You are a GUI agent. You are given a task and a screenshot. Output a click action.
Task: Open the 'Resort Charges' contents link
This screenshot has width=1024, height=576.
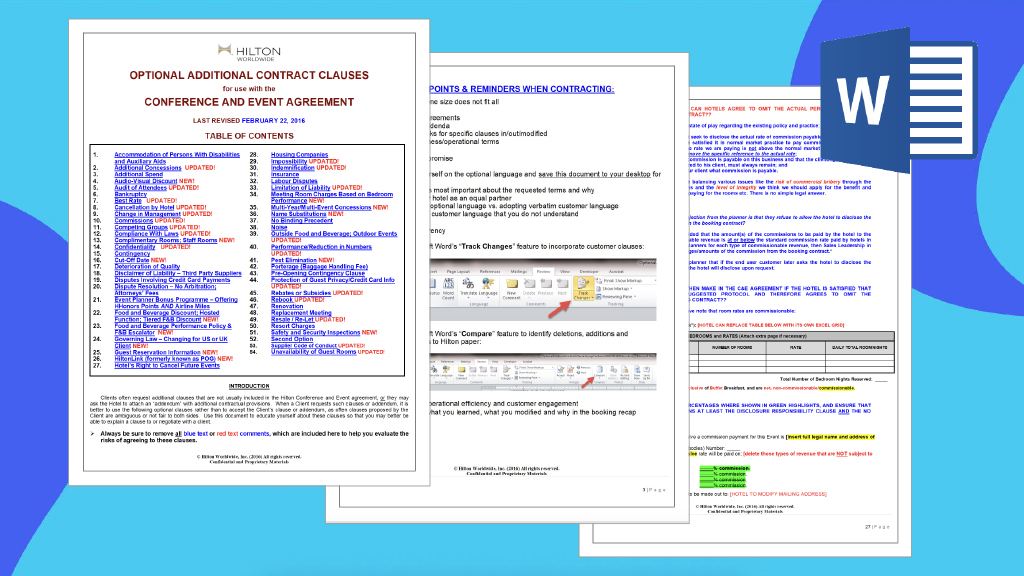pyautogui.click(x=293, y=326)
